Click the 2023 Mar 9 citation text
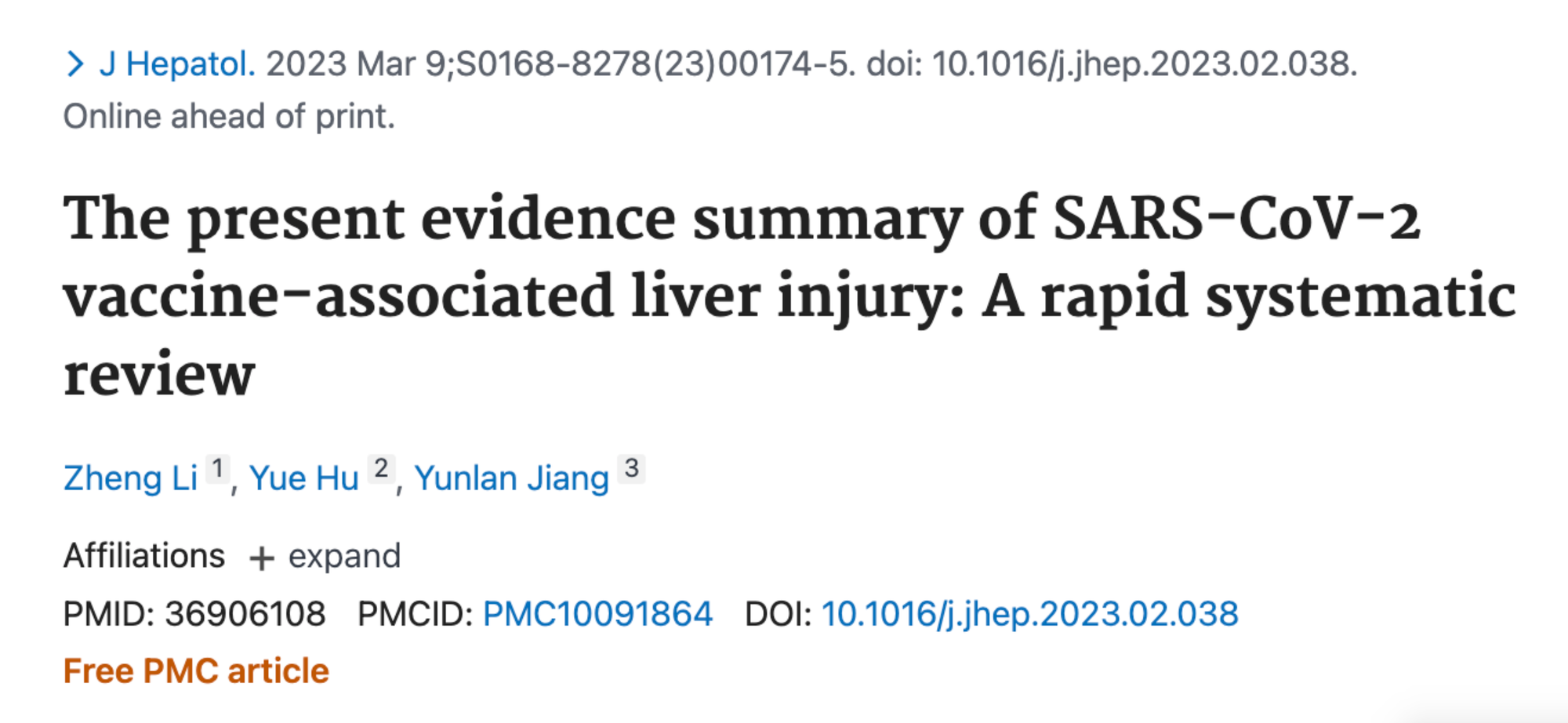The image size is (1568, 723). 356,64
